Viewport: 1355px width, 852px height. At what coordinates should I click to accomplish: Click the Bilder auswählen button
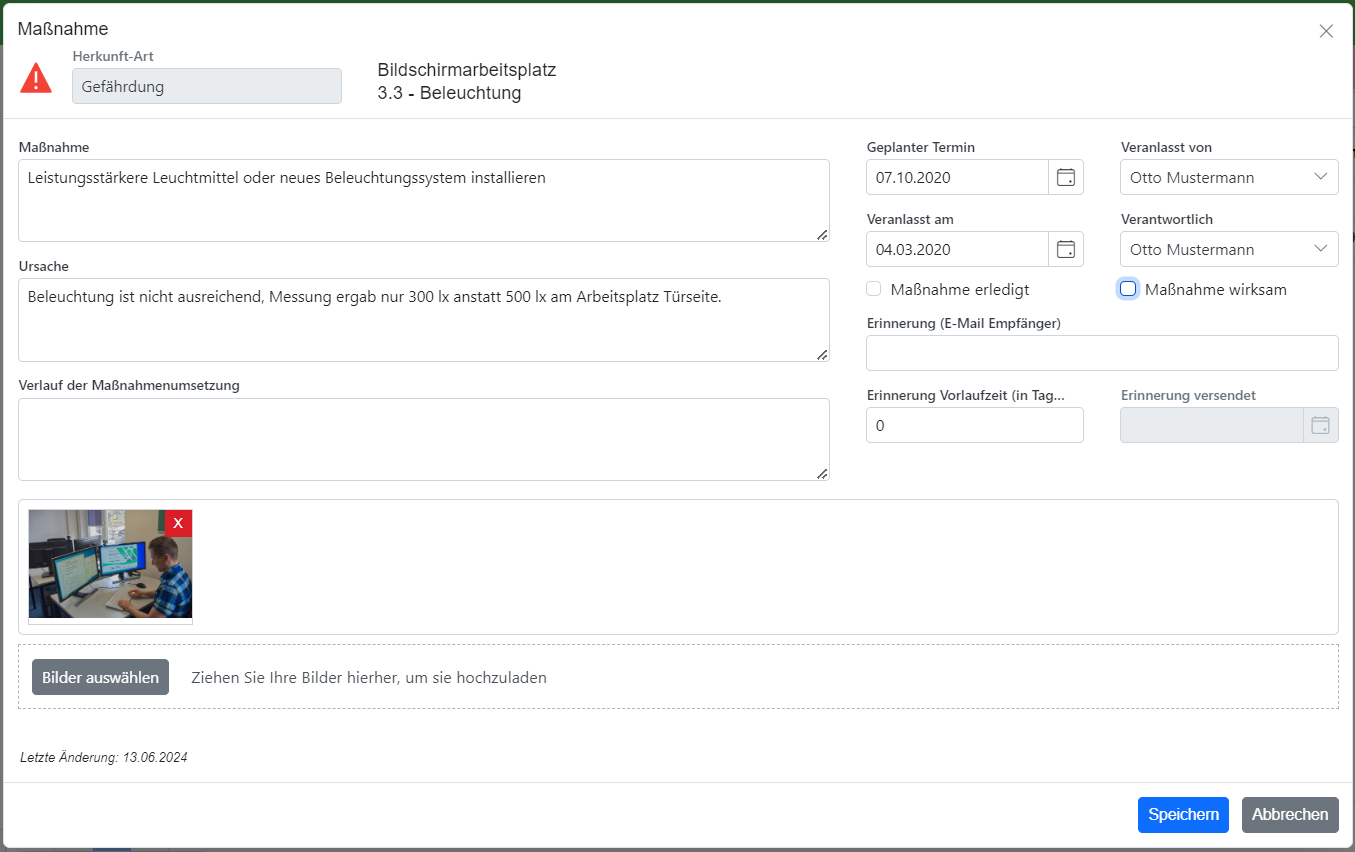click(100, 677)
